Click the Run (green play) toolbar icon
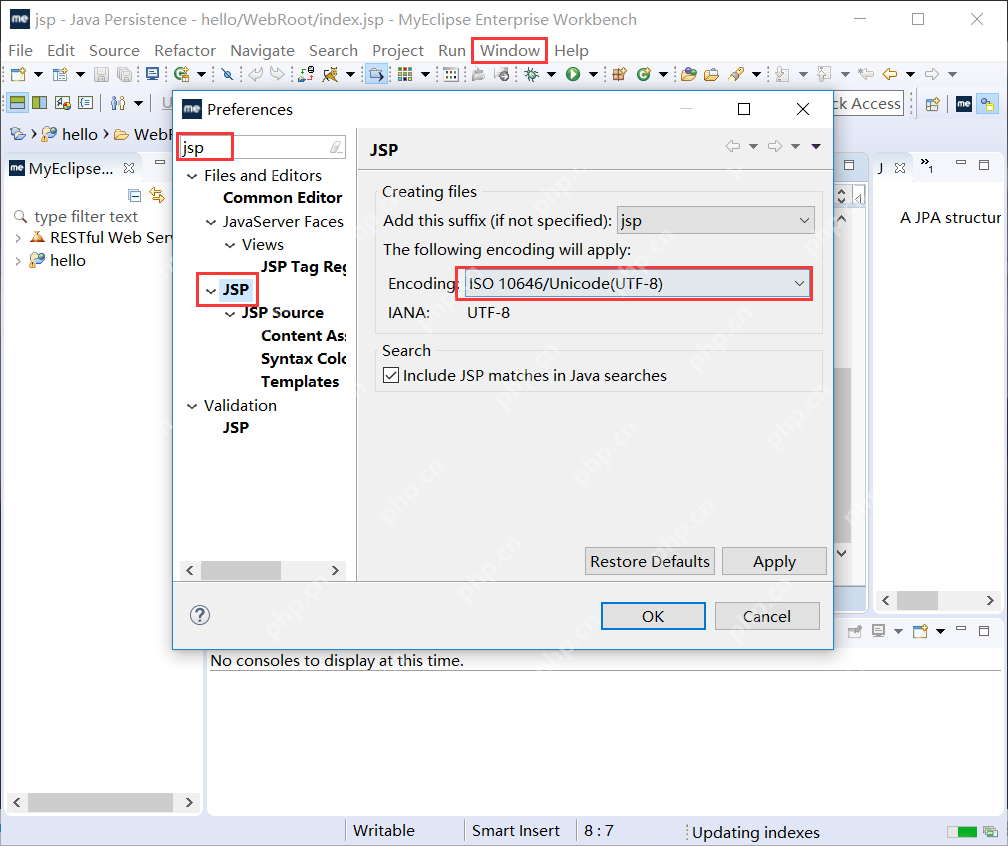This screenshot has width=1008, height=846. pyautogui.click(x=573, y=74)
